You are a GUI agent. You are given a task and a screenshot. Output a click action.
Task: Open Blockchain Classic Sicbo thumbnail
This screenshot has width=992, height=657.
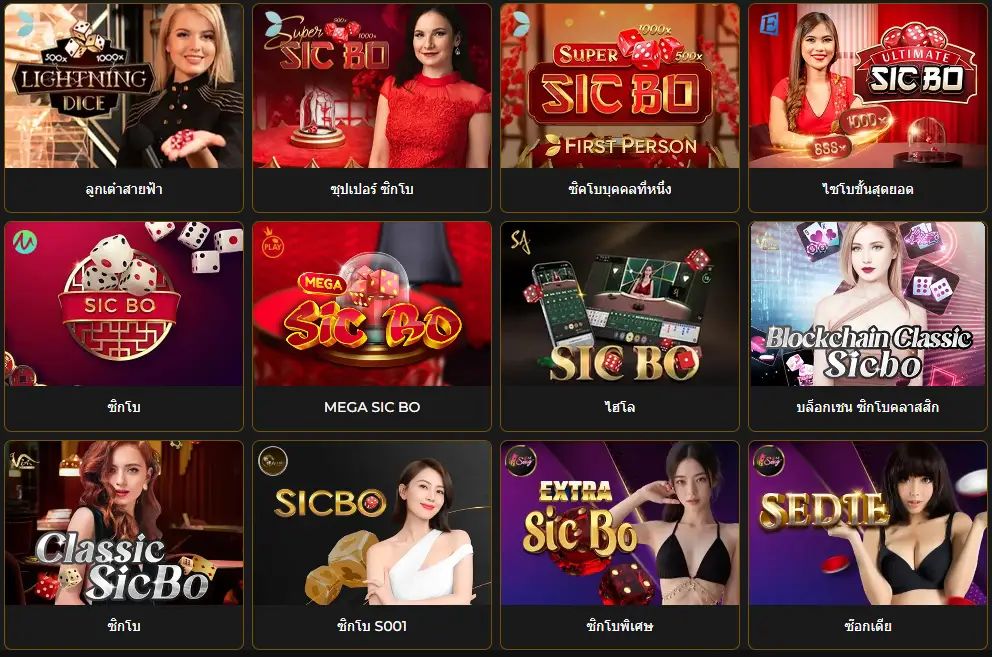click(x=868, y=304)
